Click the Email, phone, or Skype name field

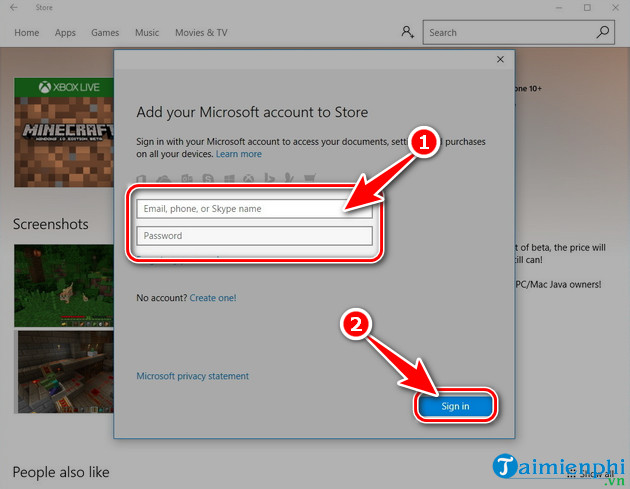pyautogui.click(x=254, y=209)
